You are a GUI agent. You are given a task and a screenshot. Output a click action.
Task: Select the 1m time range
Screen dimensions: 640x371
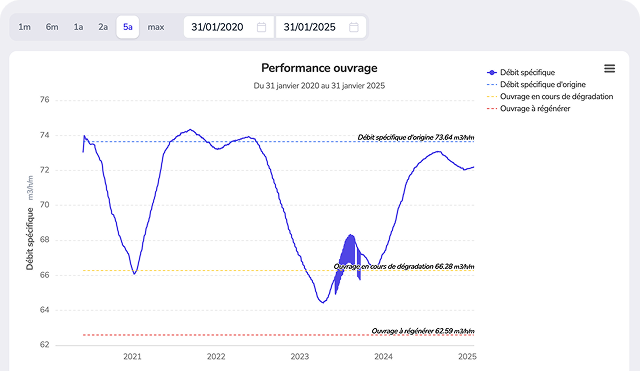click(x=24, y=27)
